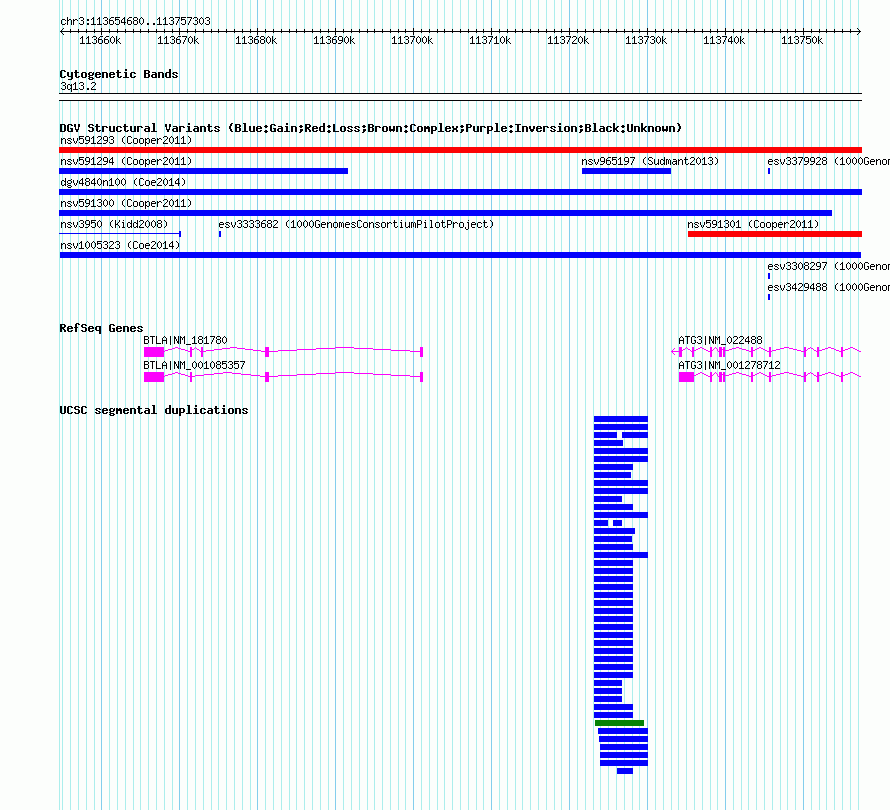
Task: Open the nsv1005323 (Coe2014) variant label
Action: click(120, 245)
